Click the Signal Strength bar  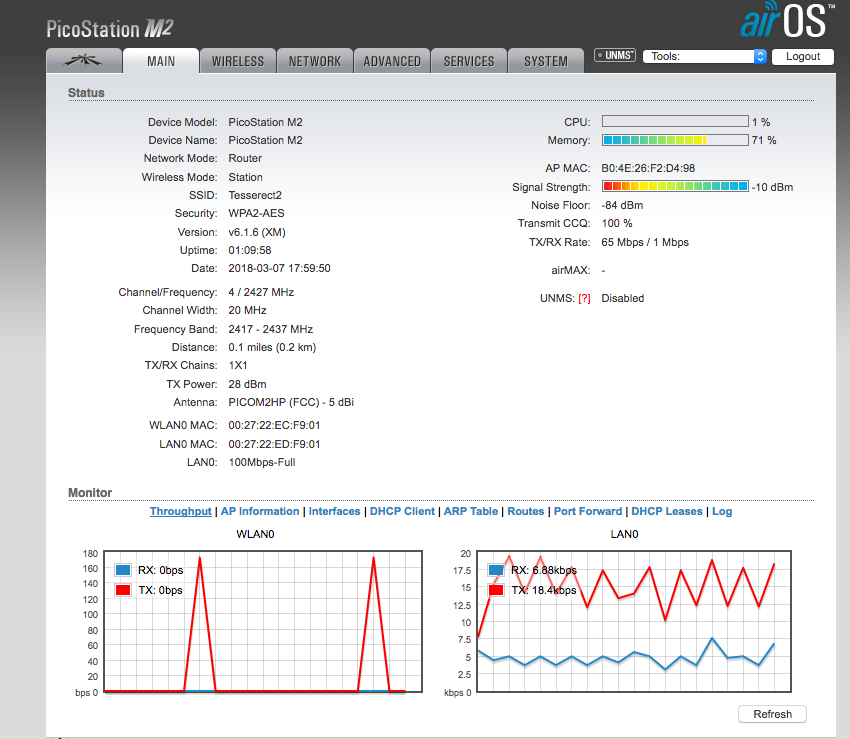pyautogui.click(x=675, y=187)
